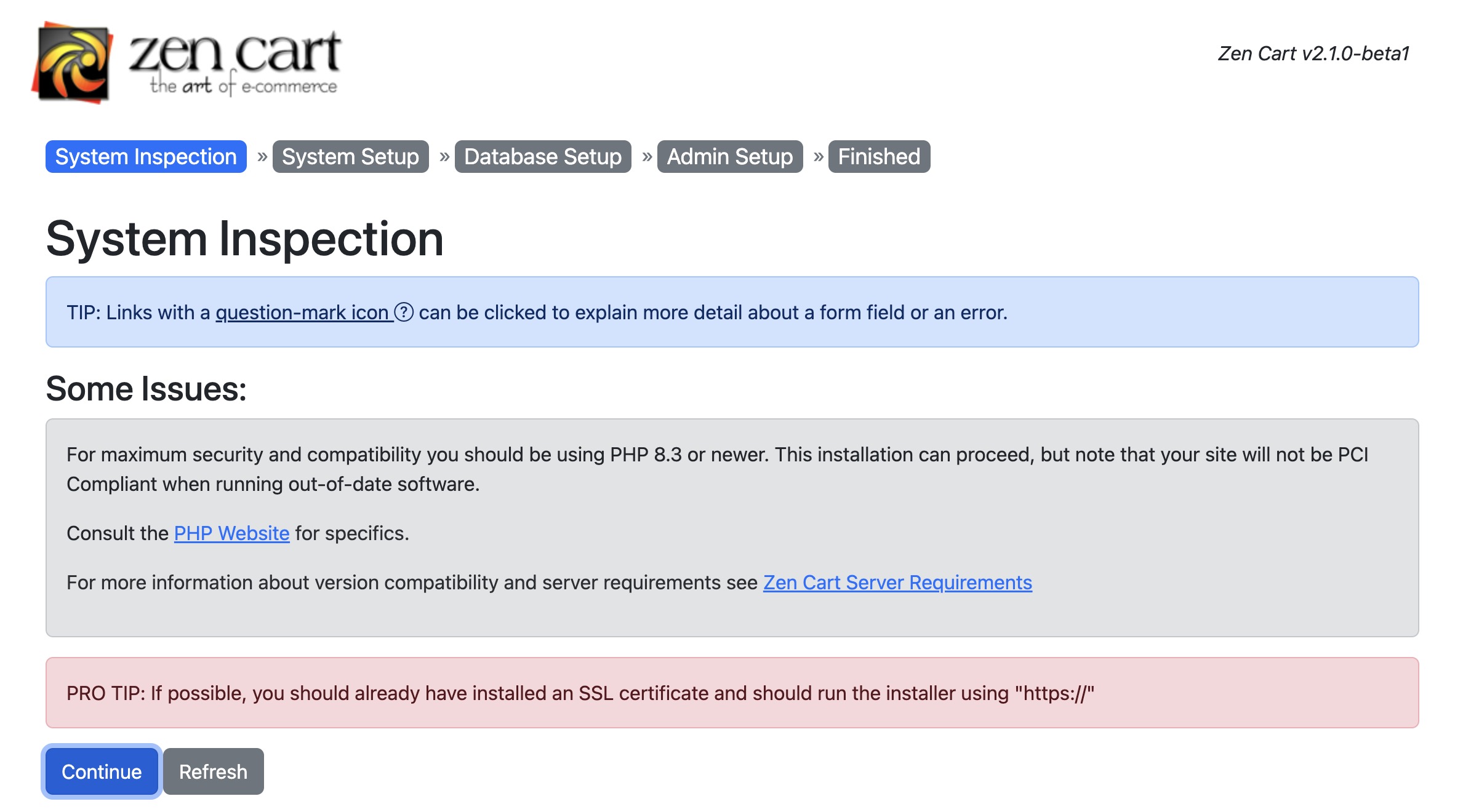
Task: Click the Some Issues heading
Action: pyautogui.click(x=146, y=389)
